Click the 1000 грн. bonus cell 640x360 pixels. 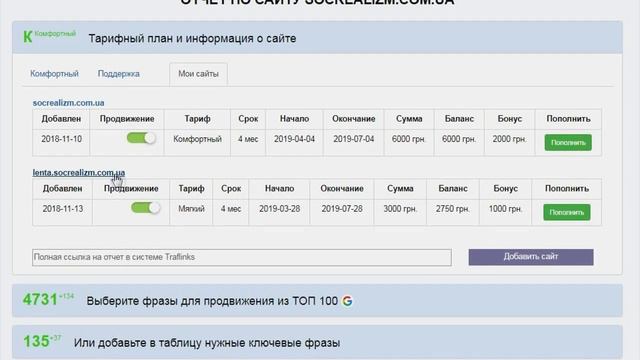[505, 209]
